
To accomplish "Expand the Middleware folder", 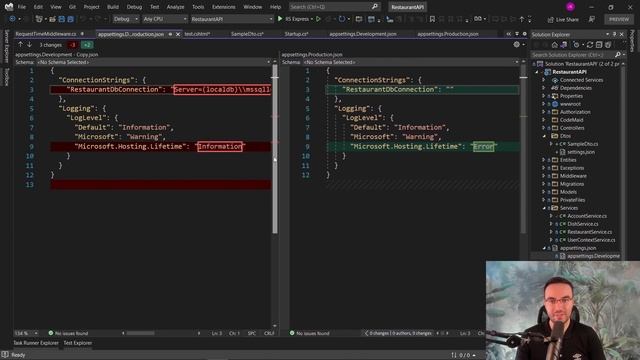I will click(544, 176).
